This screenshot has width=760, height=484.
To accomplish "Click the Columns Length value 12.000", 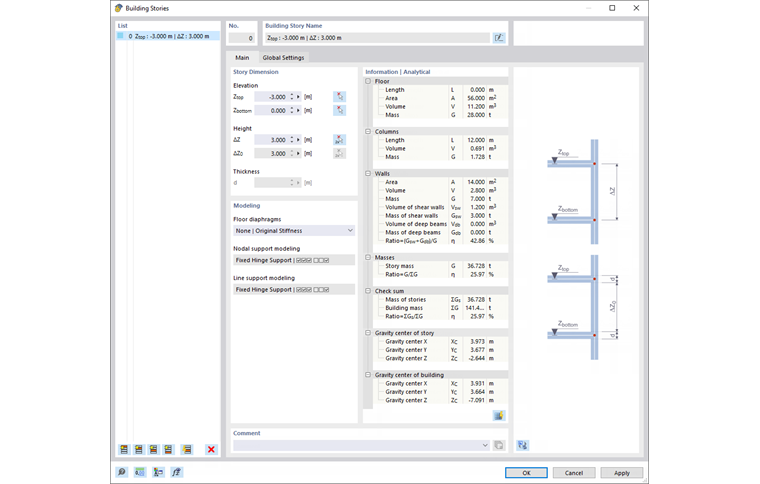I will point(476,140).
